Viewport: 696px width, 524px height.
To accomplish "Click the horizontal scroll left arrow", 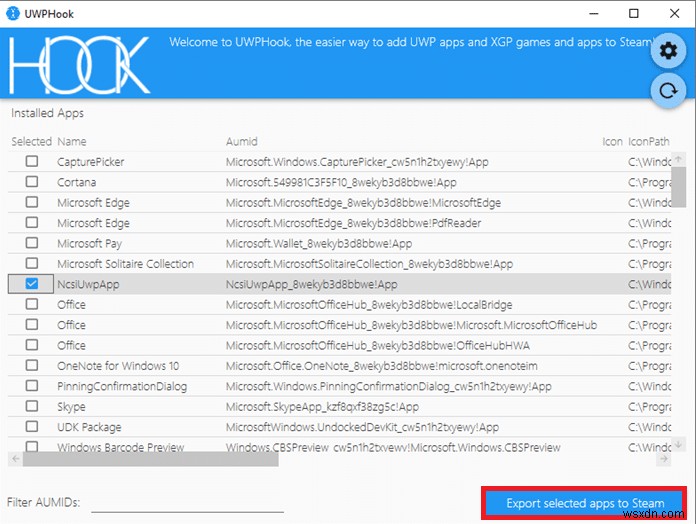I will pyautogui.click(x=16, y=459).
